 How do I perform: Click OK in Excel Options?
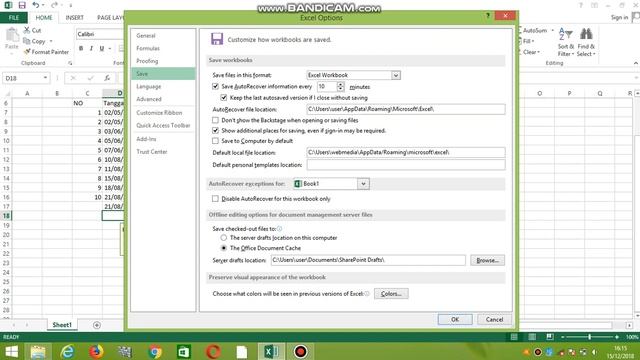(x=455, y=320)
